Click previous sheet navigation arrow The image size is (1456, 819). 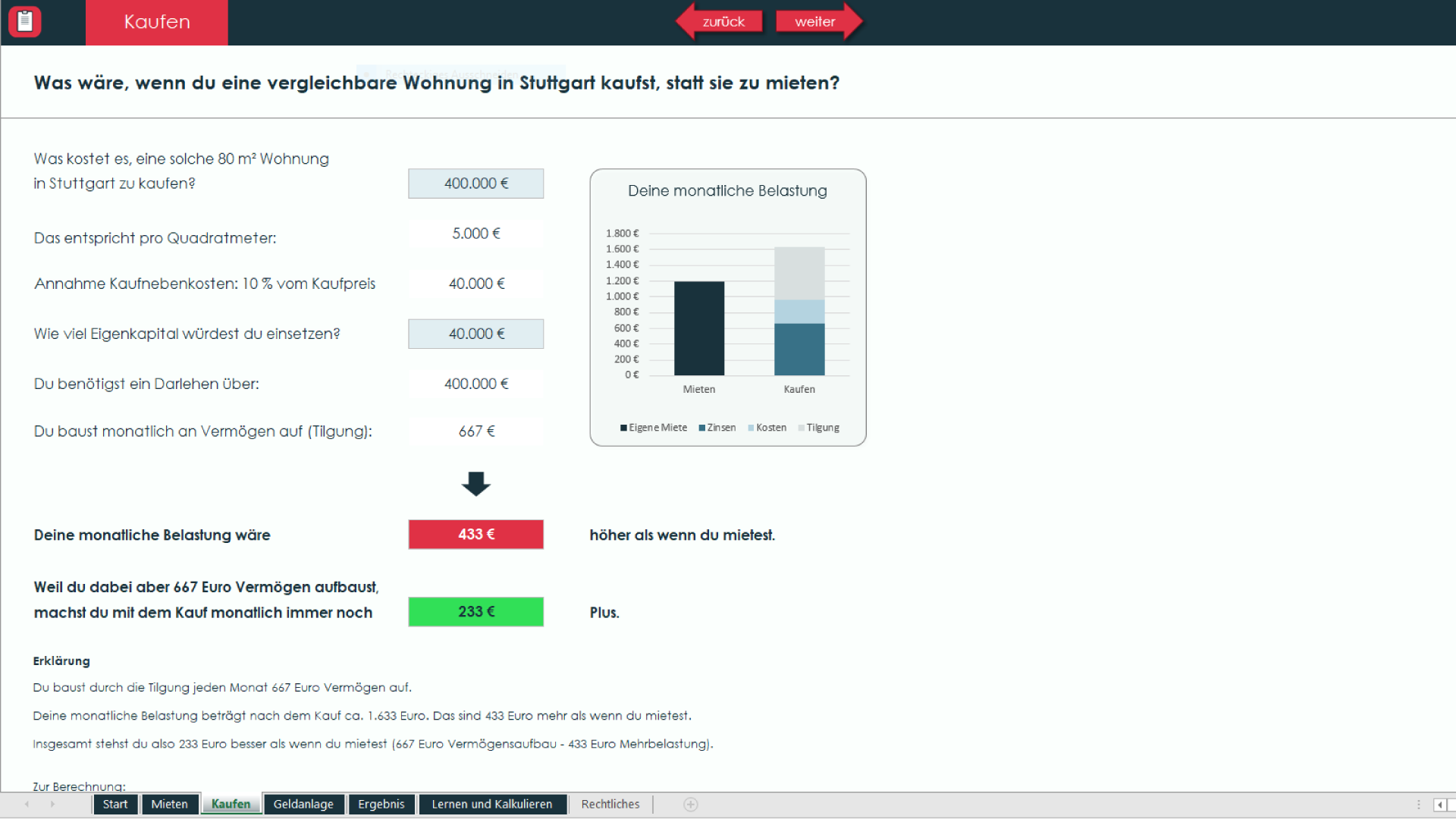coord(27,805)
